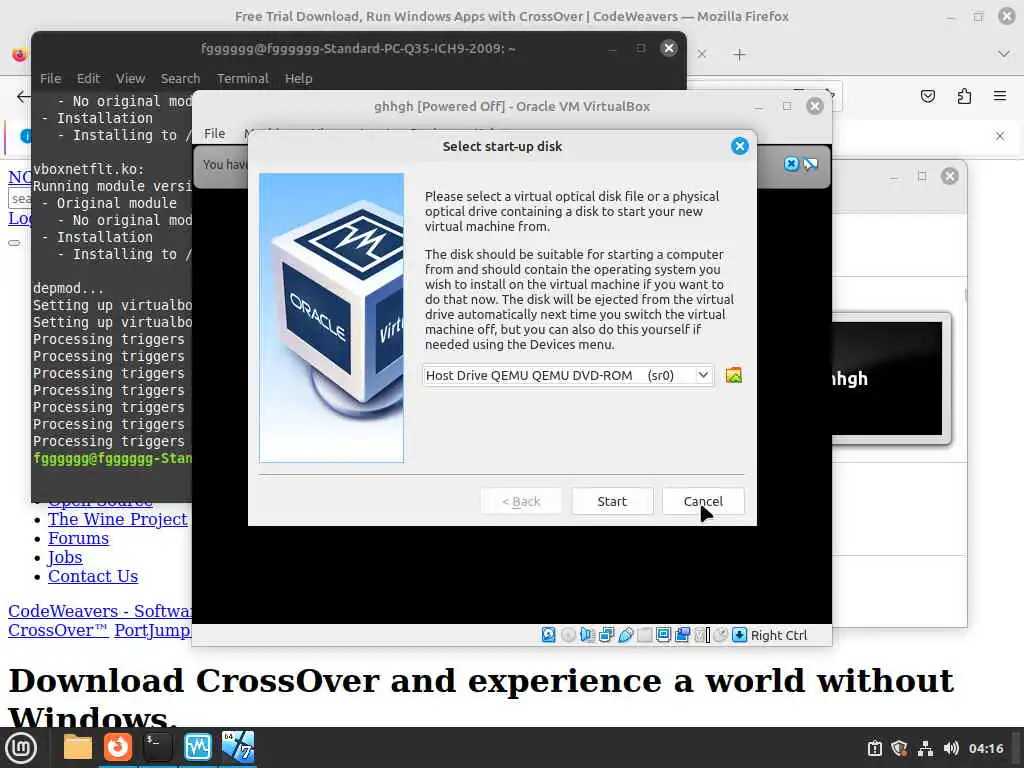This screenshot has height=768, width=1024.
Task: Click the notifications tray icon with exclamation
Action: [874, 748]
